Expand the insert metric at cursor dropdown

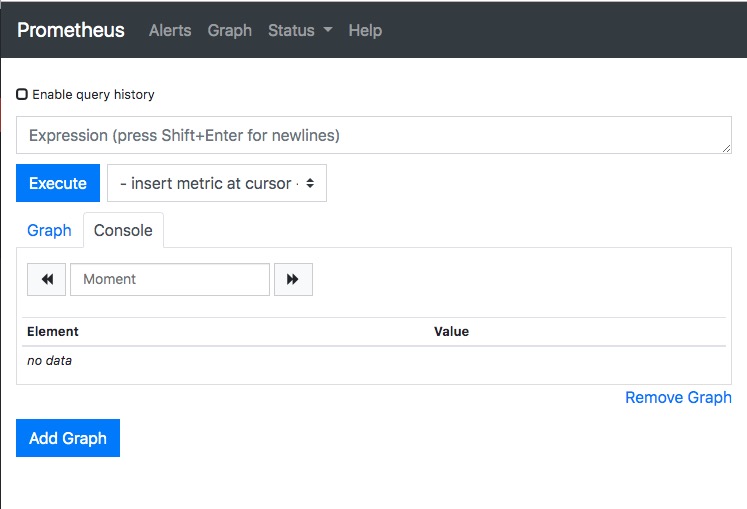[216, 184]
